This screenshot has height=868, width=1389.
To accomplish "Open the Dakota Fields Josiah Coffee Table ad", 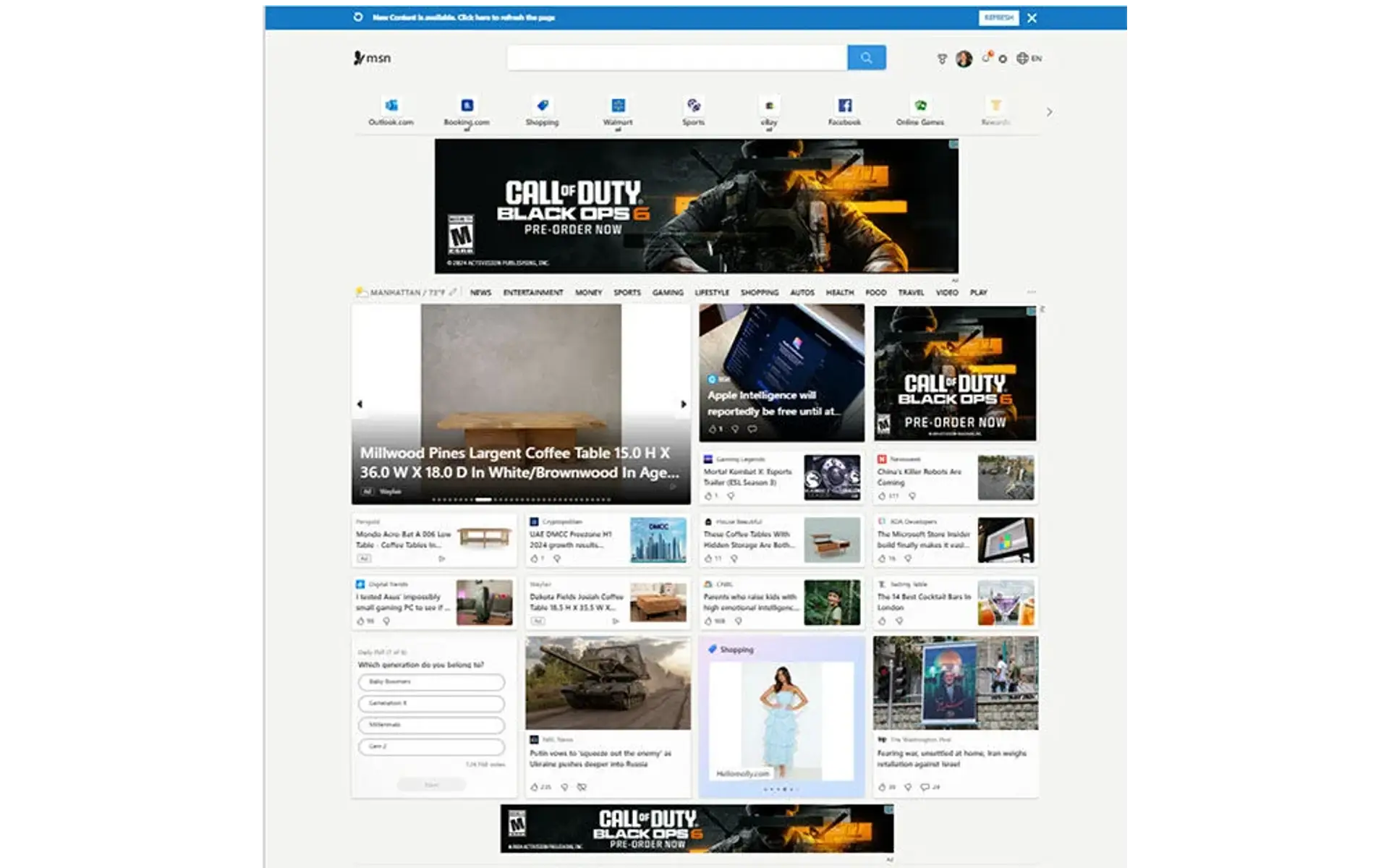I will click(x=608, y=602).
